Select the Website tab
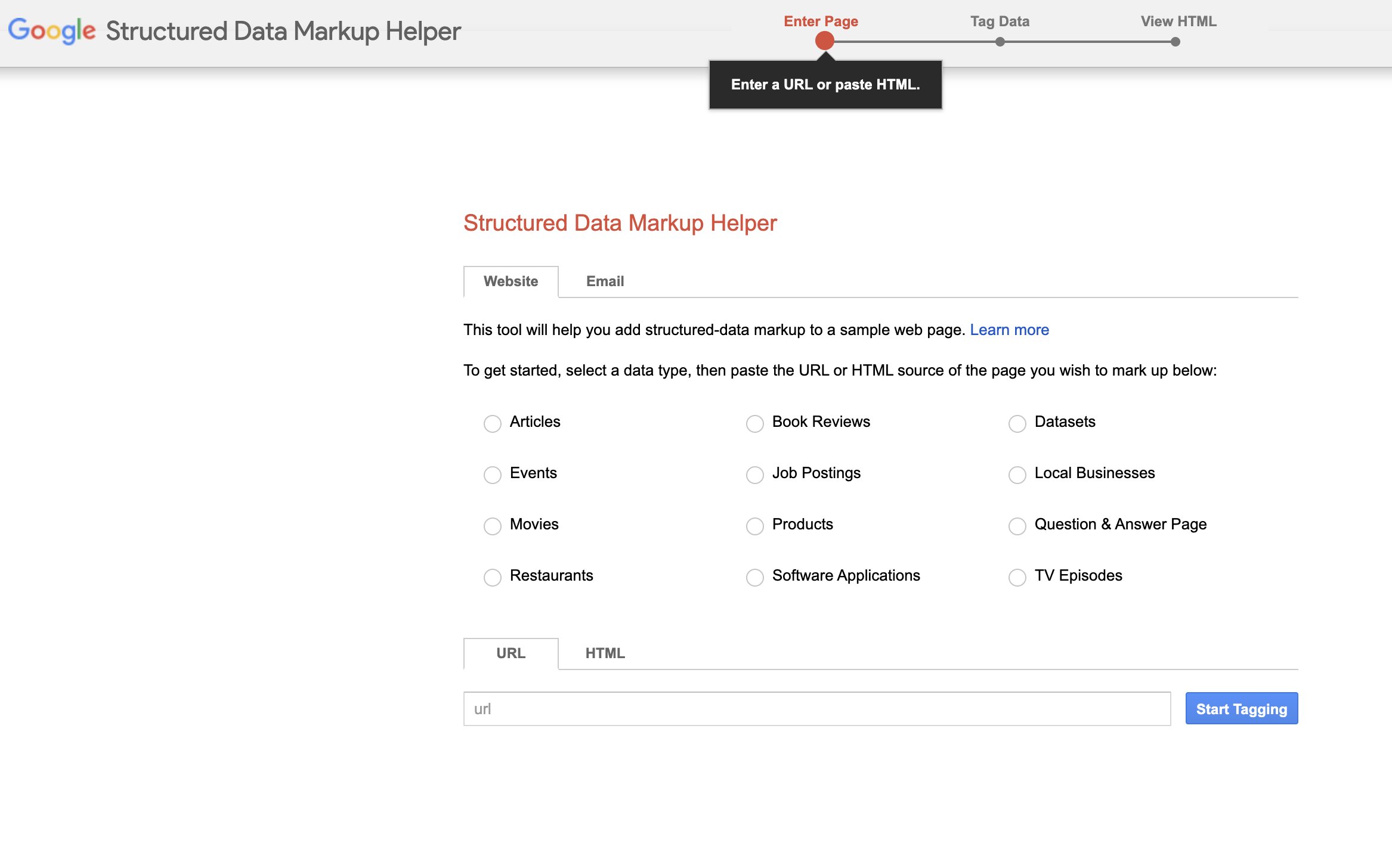Viewport: 1392px width, 868px height. click(x=511, y=281)
